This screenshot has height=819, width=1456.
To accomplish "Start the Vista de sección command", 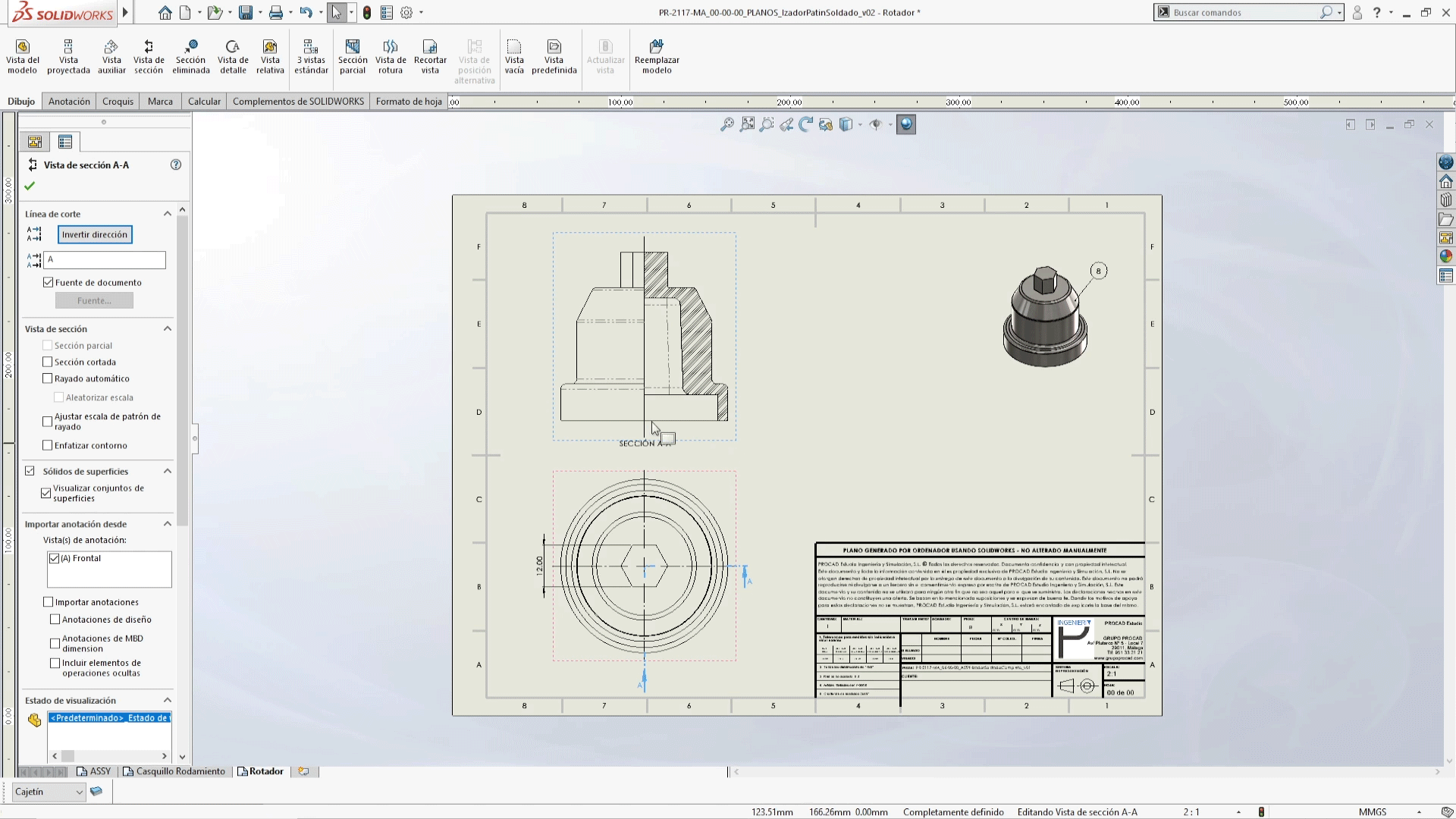I will click(x=149, y=57).
